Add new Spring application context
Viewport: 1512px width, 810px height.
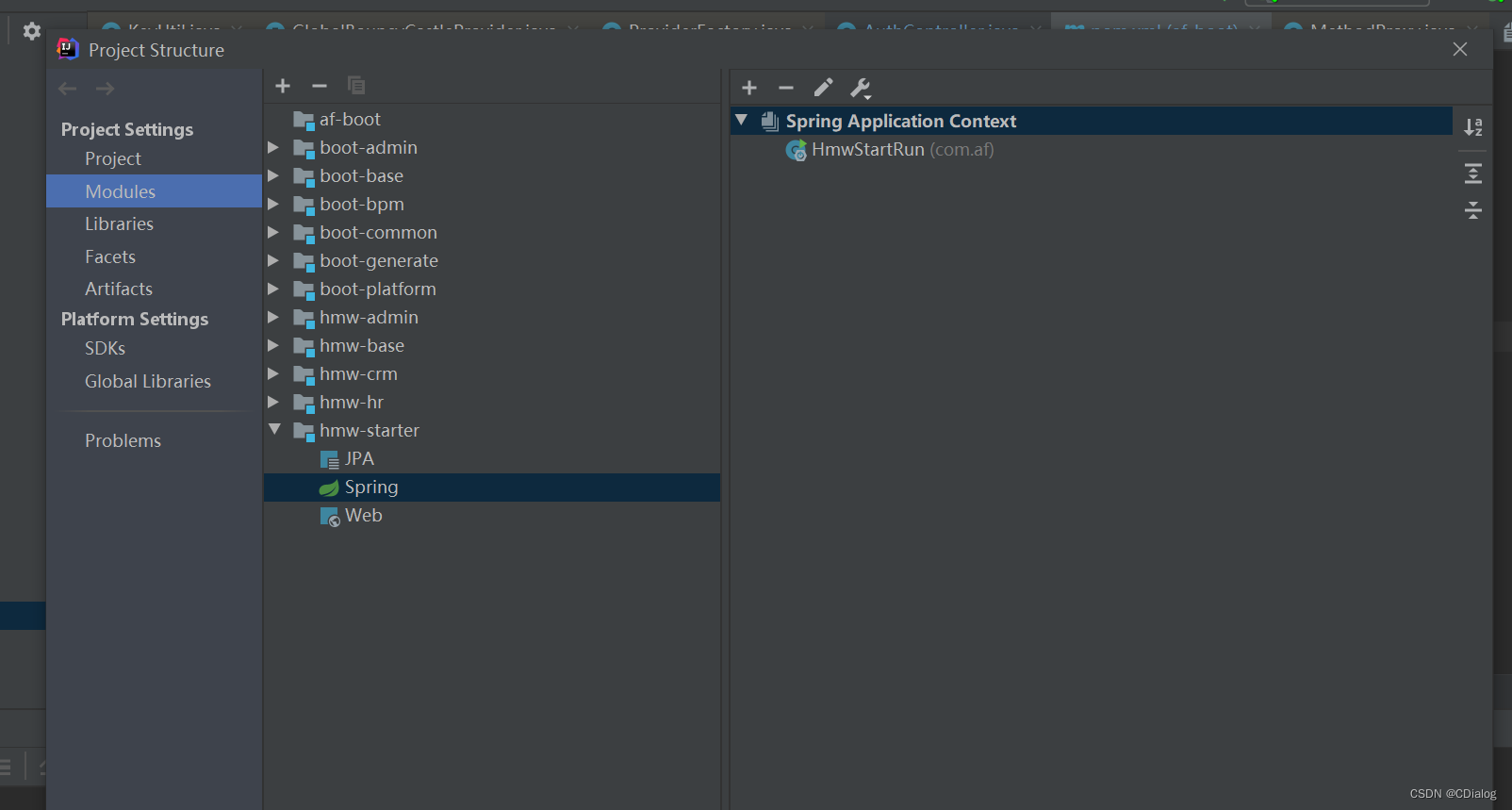pos(749,88)
